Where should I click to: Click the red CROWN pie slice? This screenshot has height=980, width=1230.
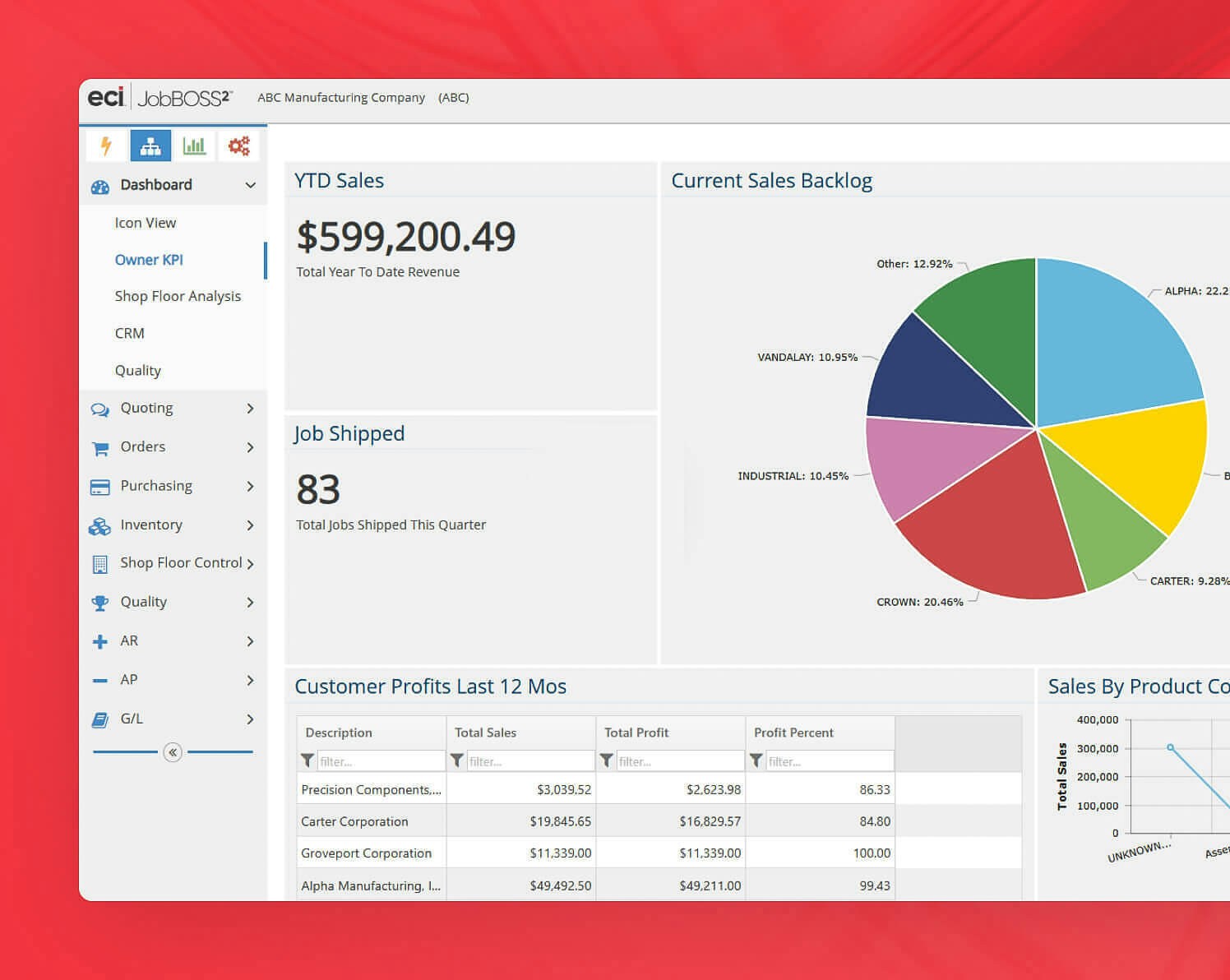[x=999, y=530]
